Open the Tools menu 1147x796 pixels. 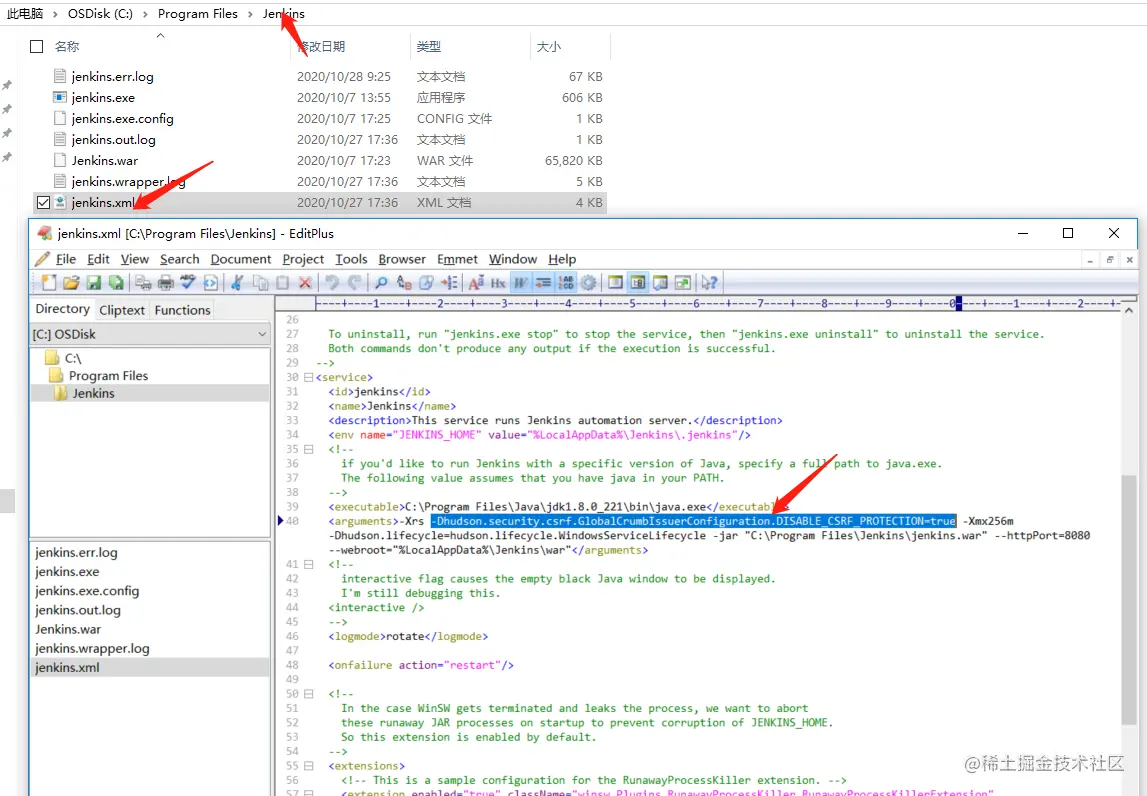[x=351, y=259]
